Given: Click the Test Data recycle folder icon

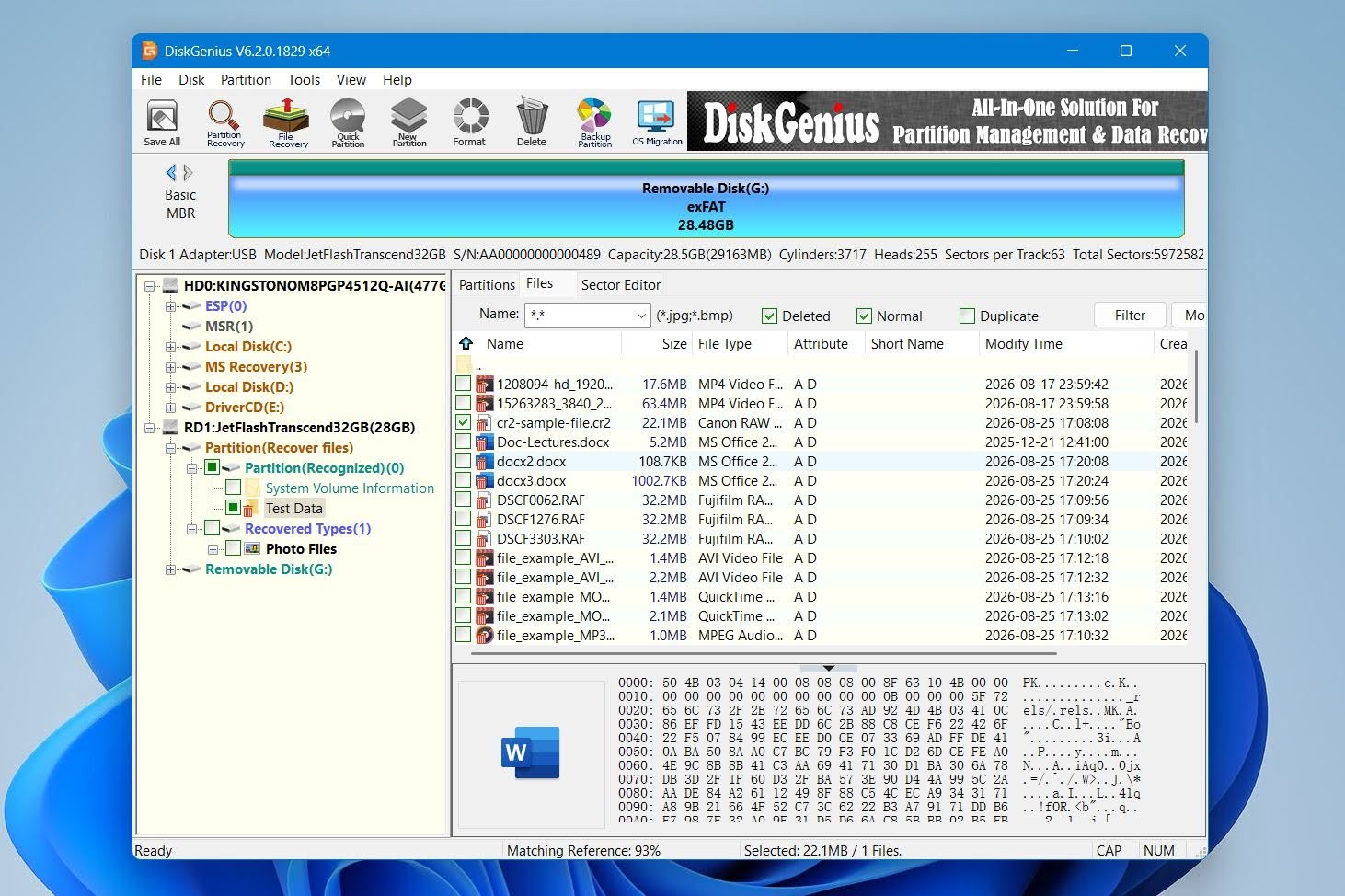Looking at the screenshot, I should [250, 509].
